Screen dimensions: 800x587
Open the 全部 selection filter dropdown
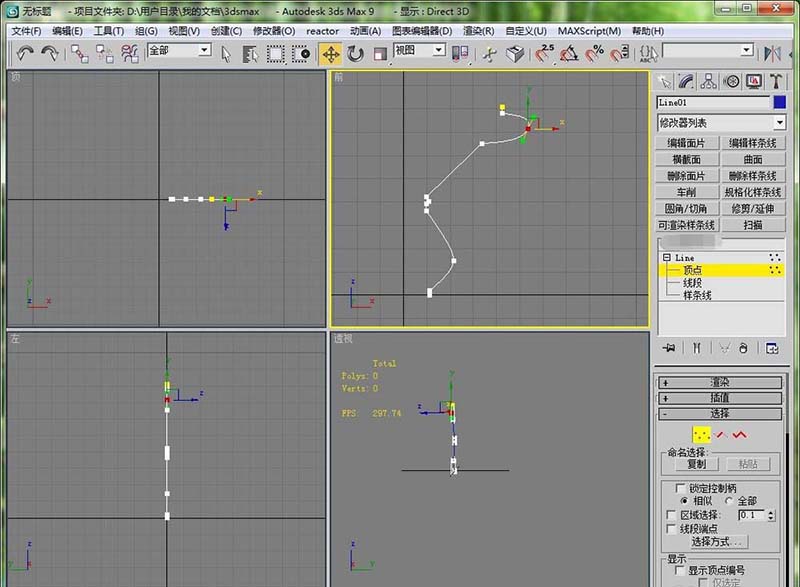(x=179, y=50)
